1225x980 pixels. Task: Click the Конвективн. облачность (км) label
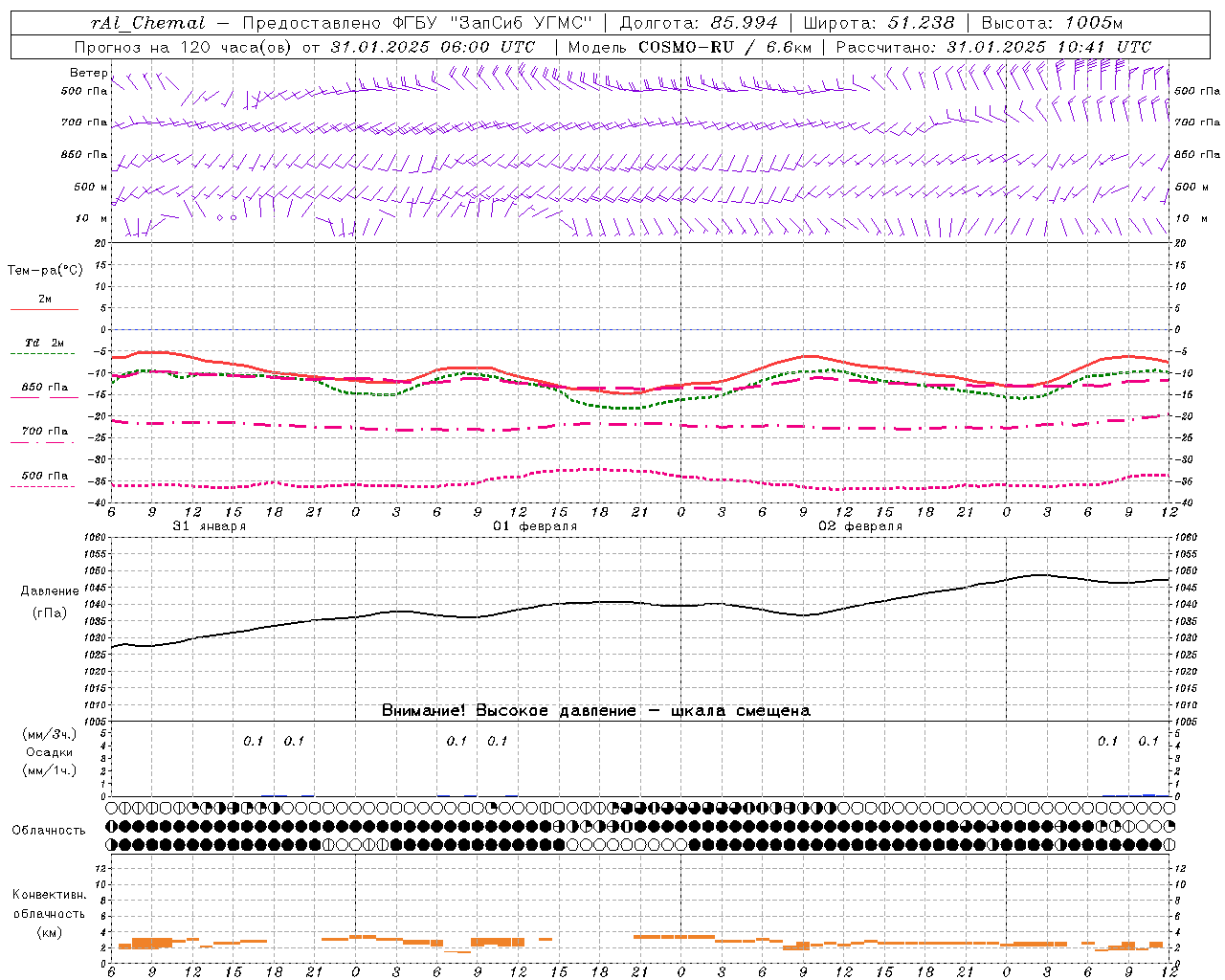click(x=49, y=913)
